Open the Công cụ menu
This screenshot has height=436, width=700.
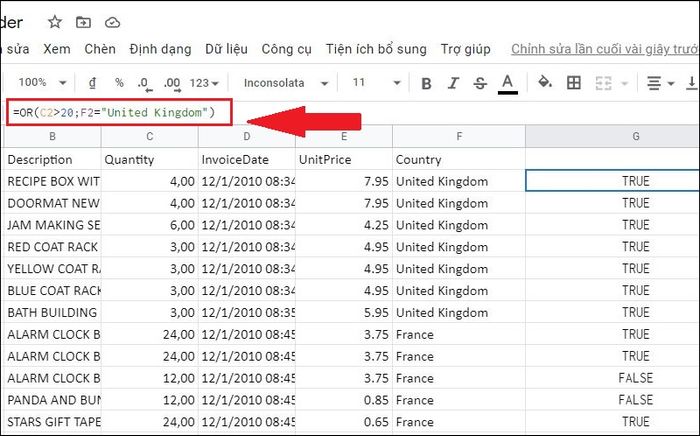(287, 49)
